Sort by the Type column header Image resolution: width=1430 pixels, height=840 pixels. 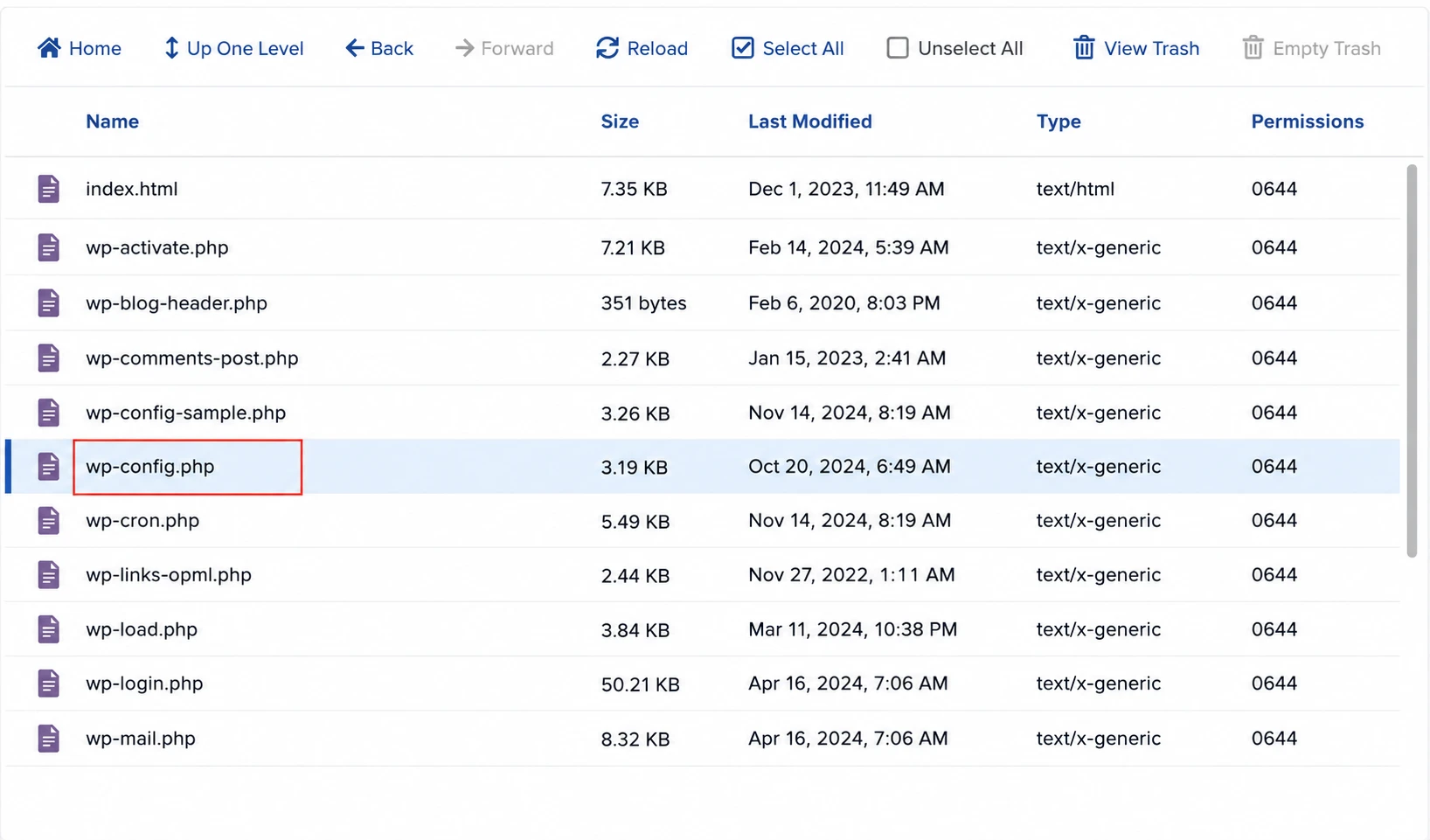[1059, 122]
